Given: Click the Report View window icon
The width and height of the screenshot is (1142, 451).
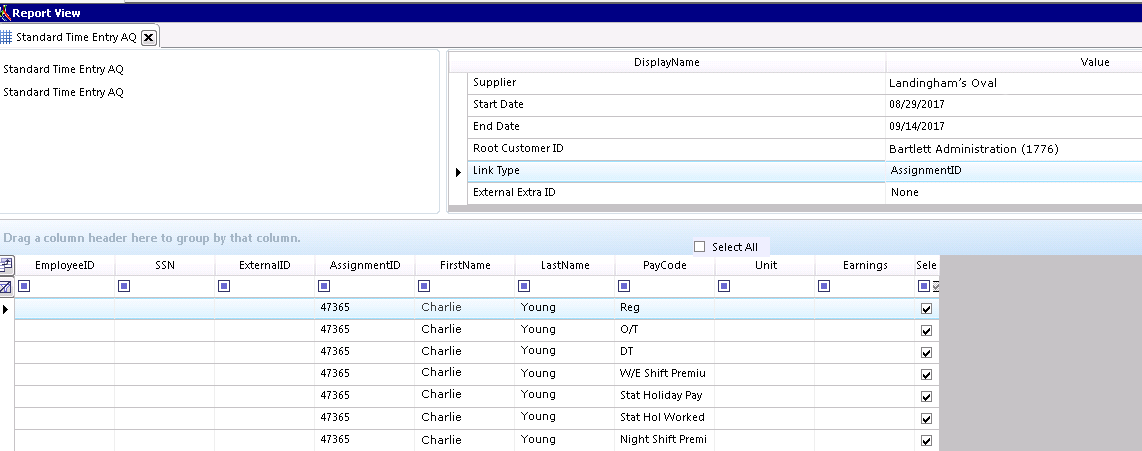Looking at the screenshot, I should pyautogui.click(x=5, y=12).
